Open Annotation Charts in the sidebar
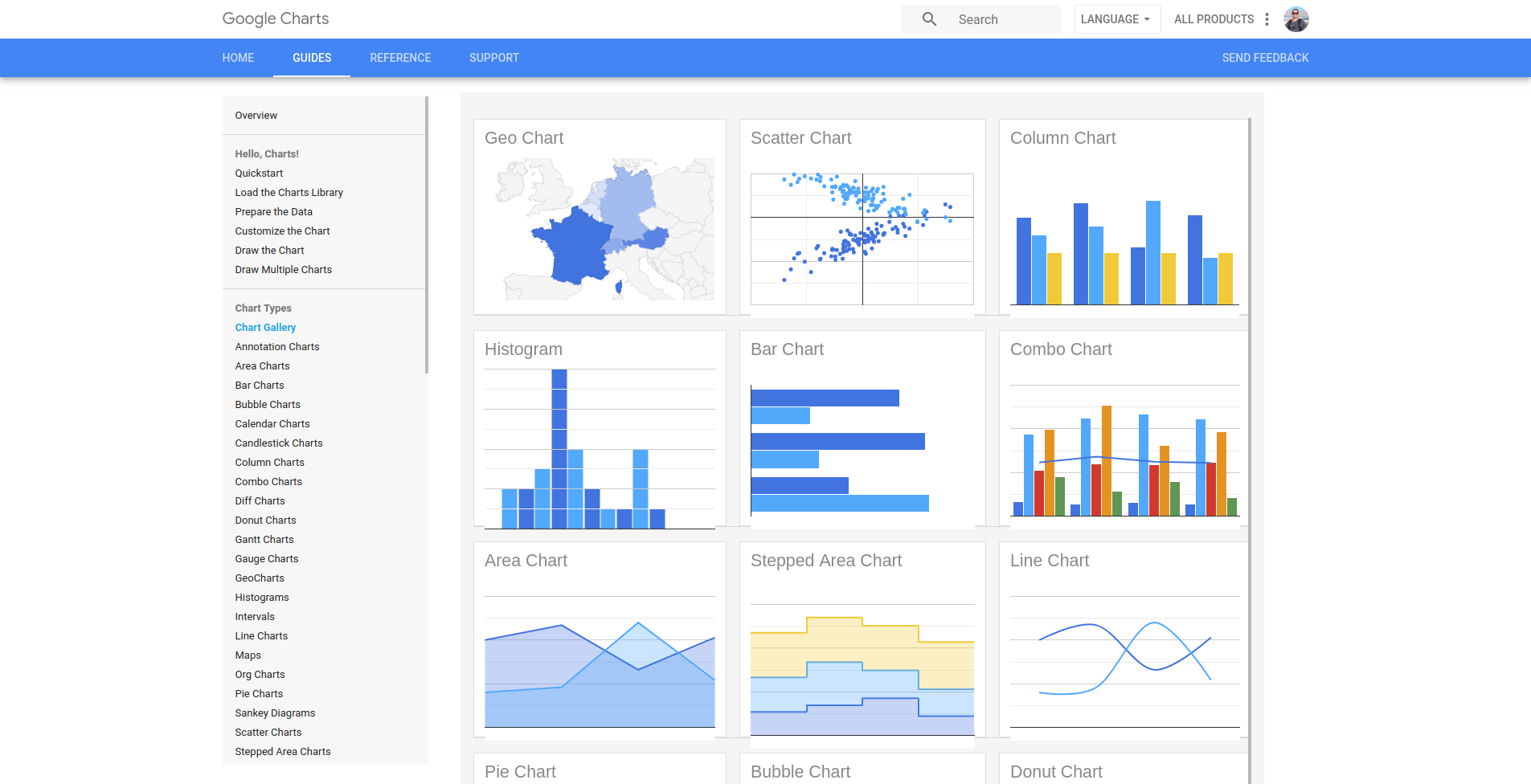1531x784 pixels. [277, 347]
